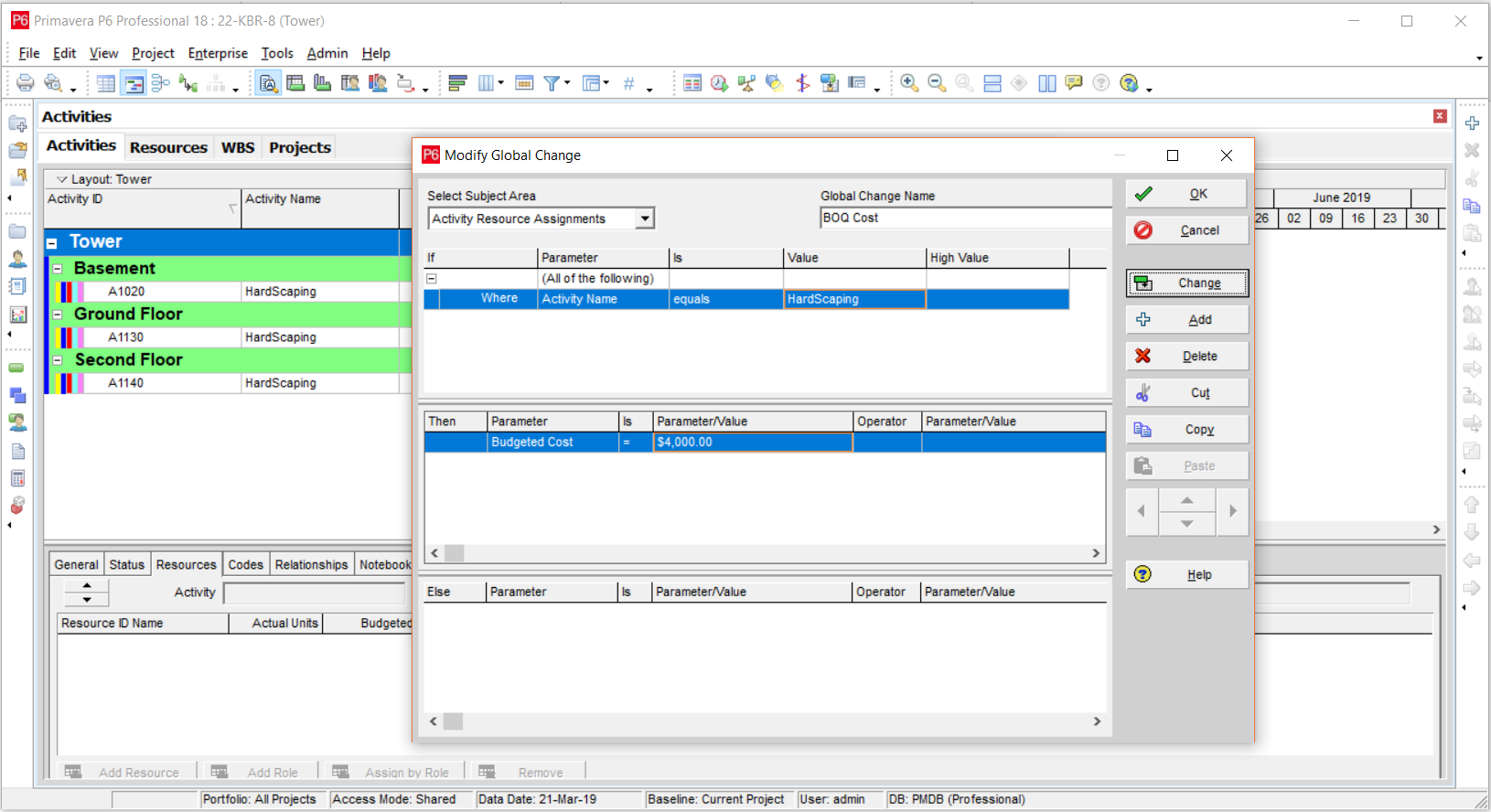Screen dimensions: 1491x812
Task: Click Else section scrollbar right arrow
Action: point(1097,721)
